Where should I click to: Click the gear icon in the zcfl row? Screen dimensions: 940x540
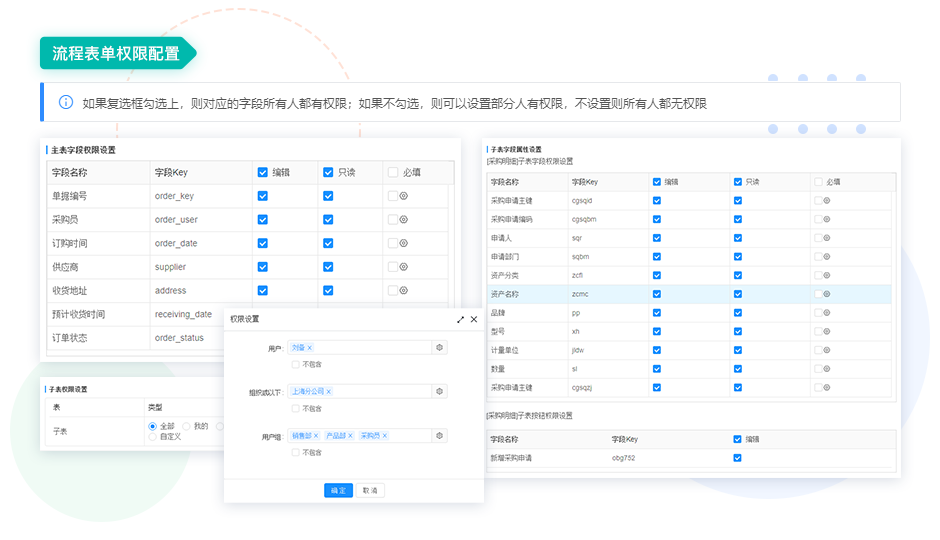coord(827,276)
